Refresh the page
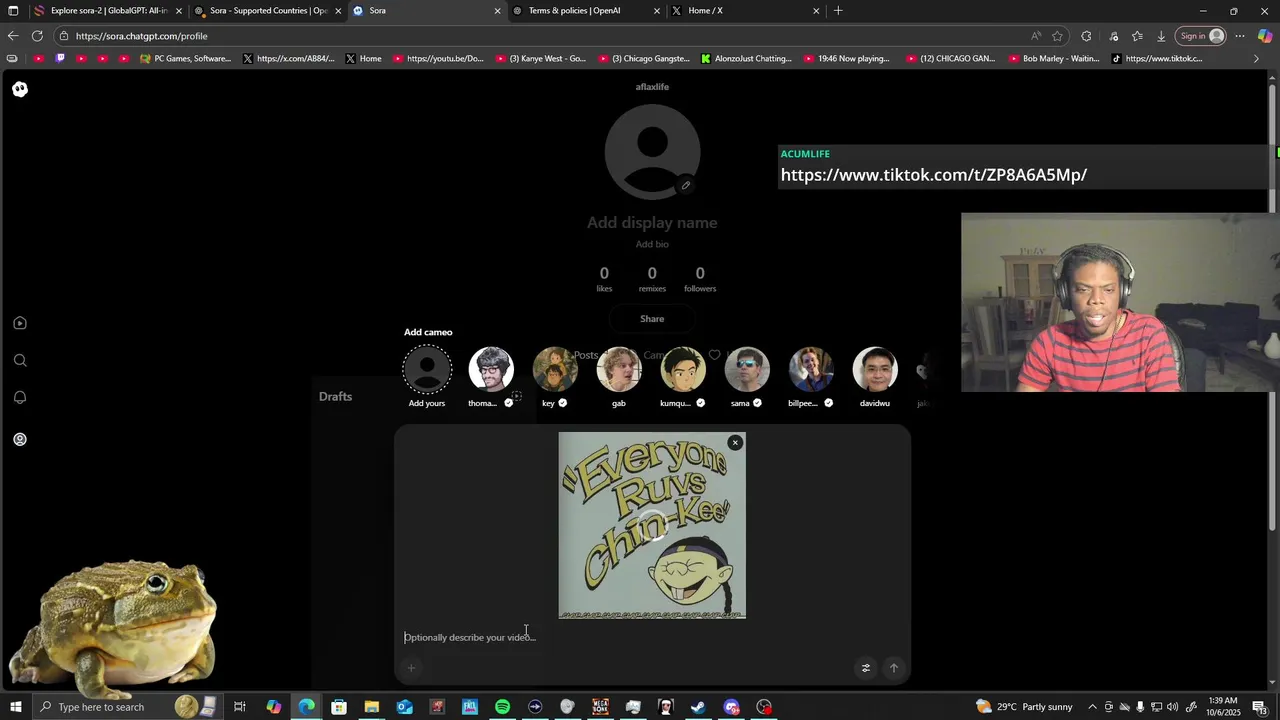This screenshot has width=1280, height=720. pyautogui.click(x=37, y=36)
